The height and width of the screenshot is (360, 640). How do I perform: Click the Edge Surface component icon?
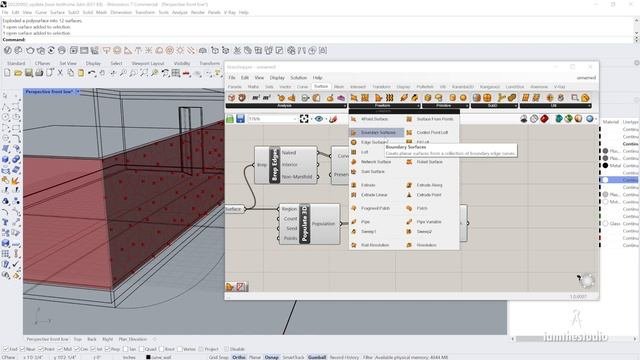click(x=354, y=142)
